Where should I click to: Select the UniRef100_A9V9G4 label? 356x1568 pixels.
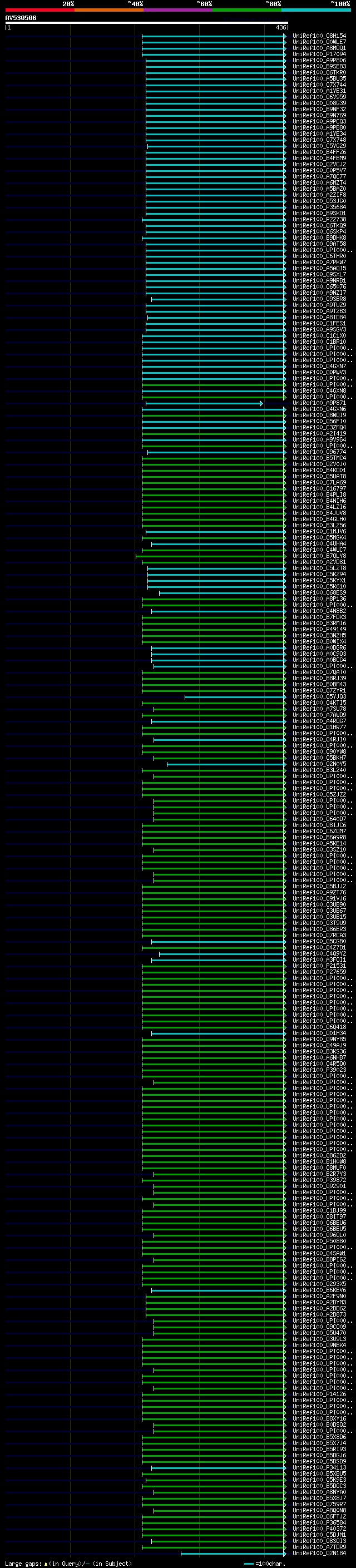click(319, 439)
